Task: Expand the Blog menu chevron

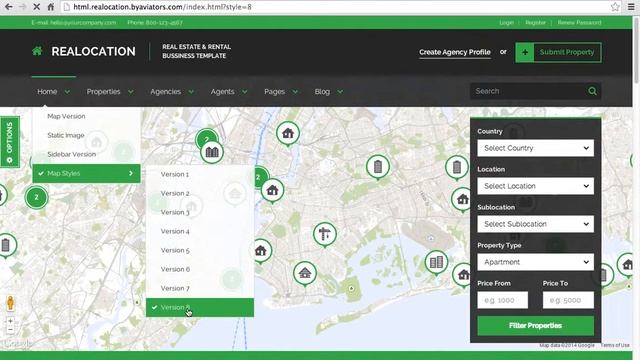Action: click(340, 92)
